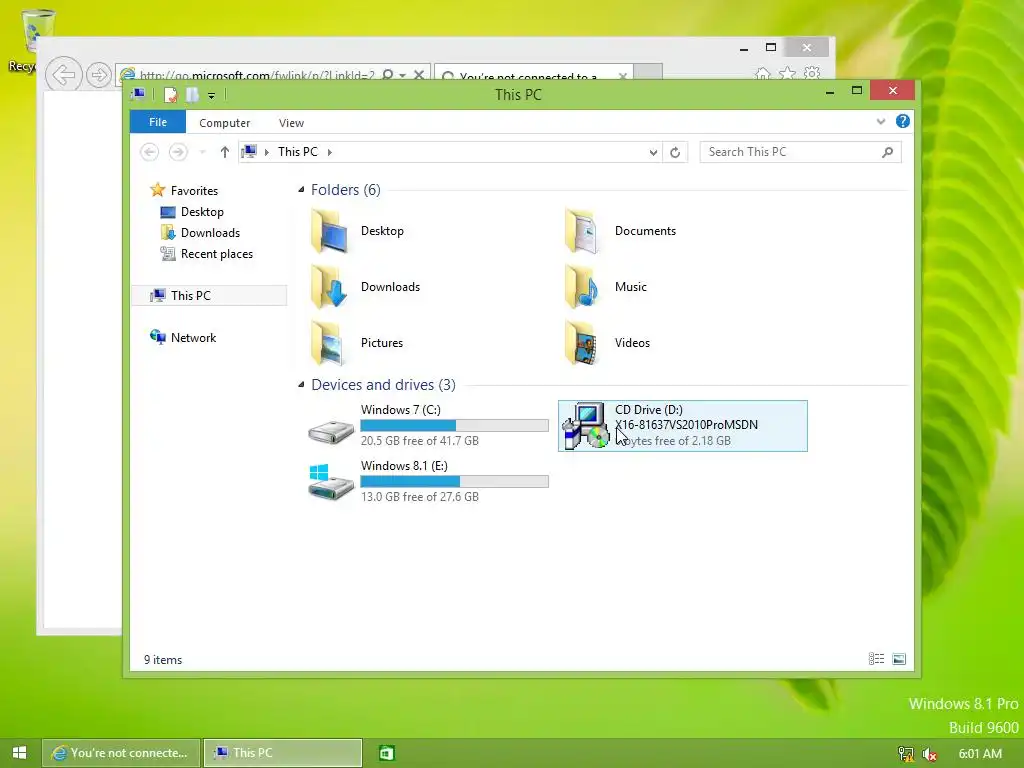The image size is (1024, 768).
Task: Click the muted volume tray icon
Action: (929, 754)
